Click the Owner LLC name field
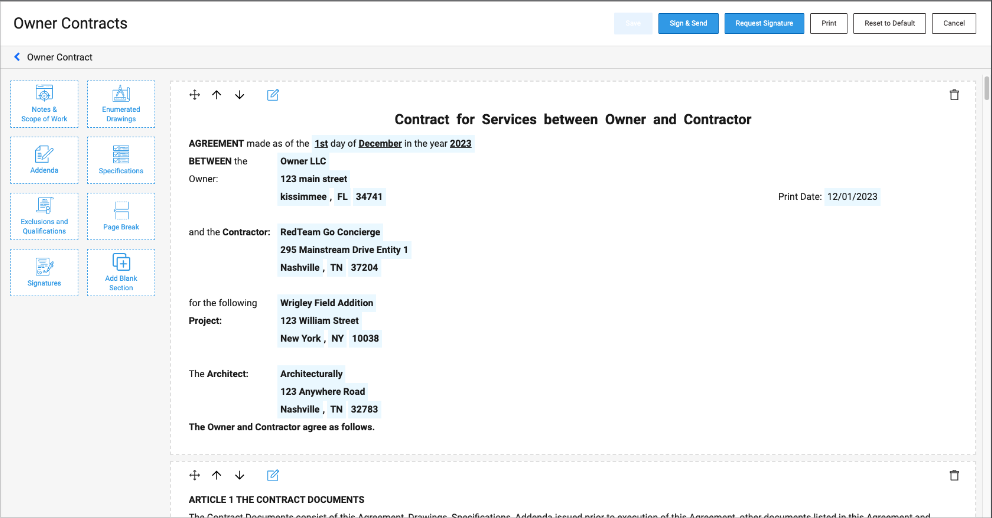The image size is (992, 518). (x=303, y=161)
